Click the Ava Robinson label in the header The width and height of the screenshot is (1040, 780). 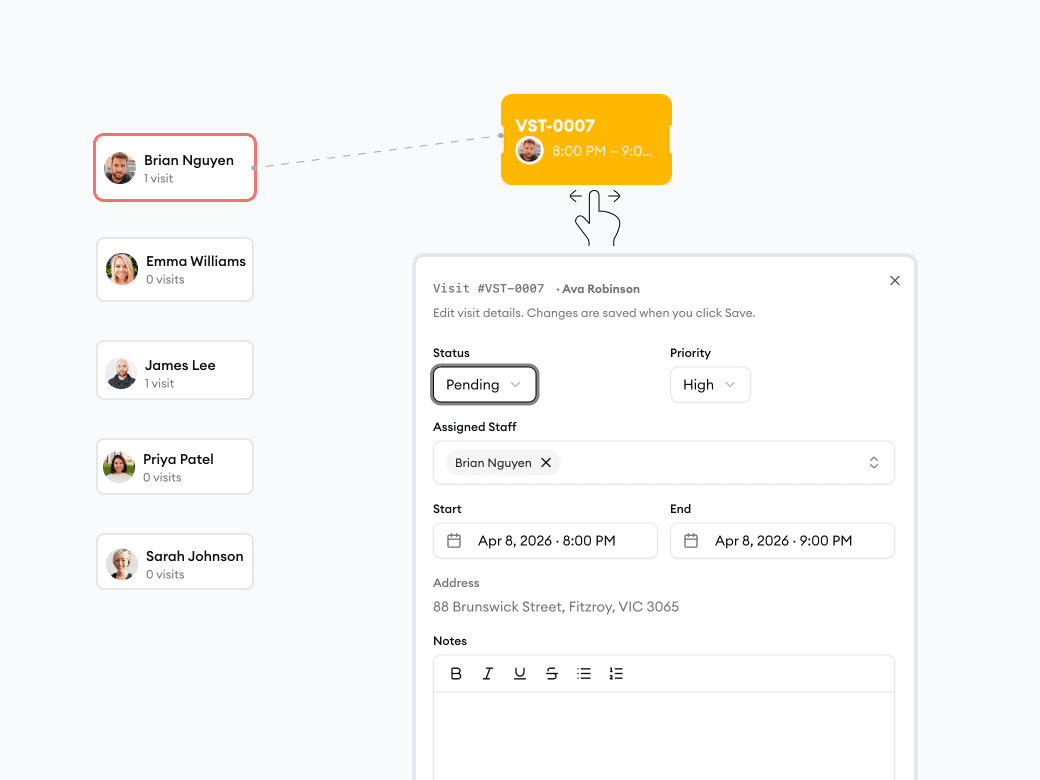(599, 288)
